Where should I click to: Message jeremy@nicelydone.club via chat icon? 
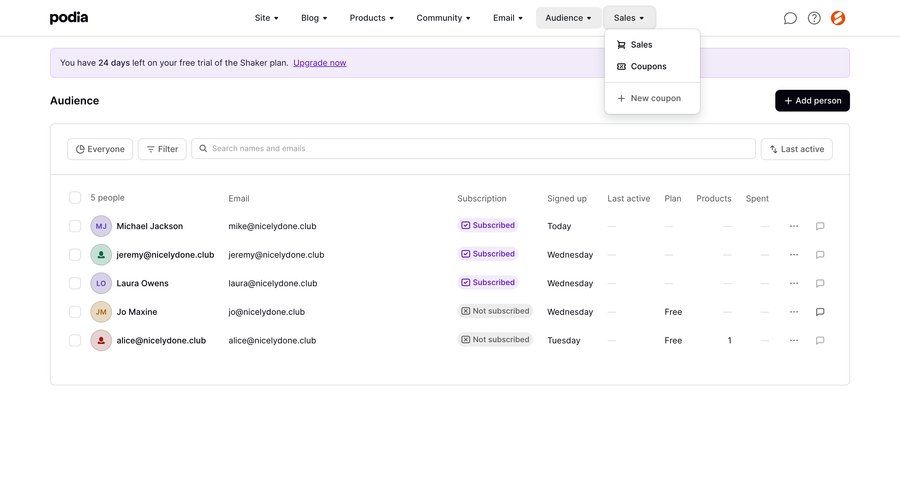[x=820, y=254]
